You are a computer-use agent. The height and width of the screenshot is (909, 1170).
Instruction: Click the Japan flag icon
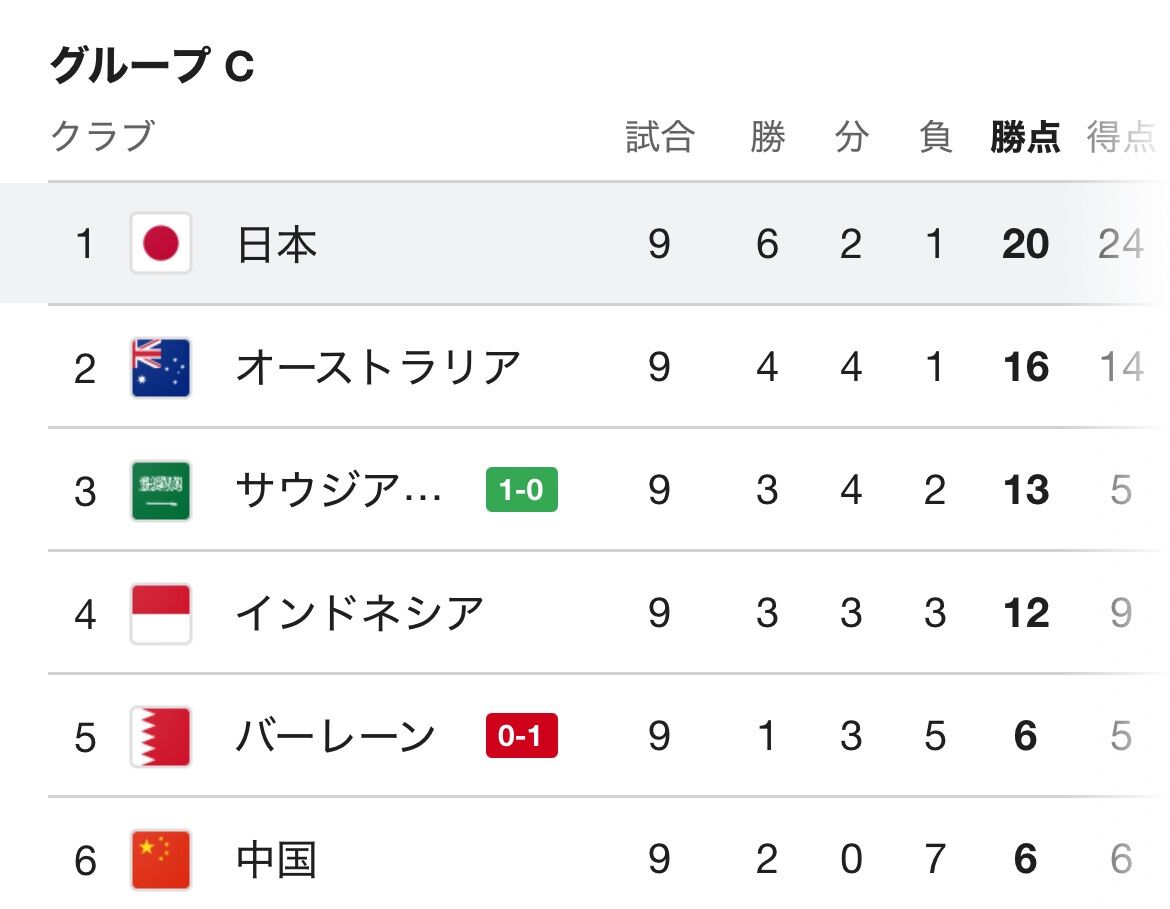(x=160, y=244)
